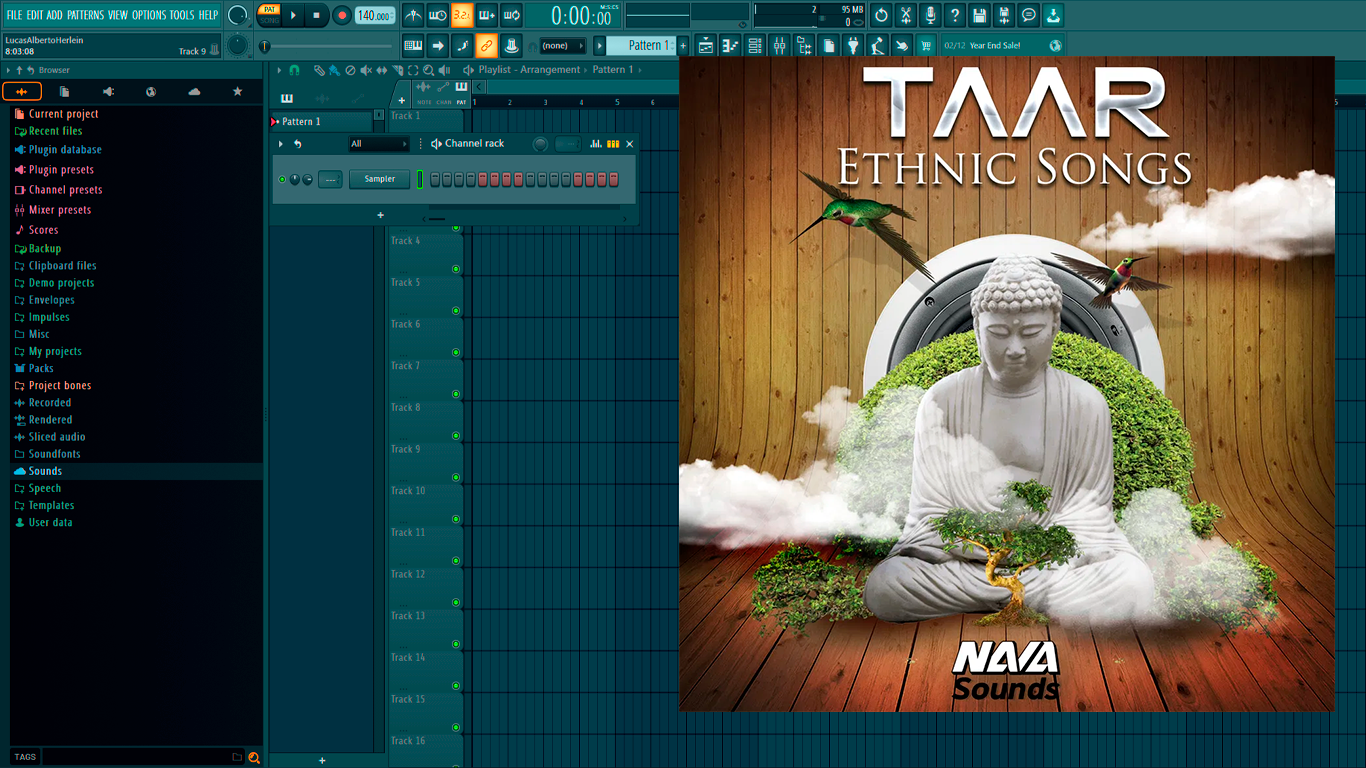Open the channel filter All dropdown

(379, 144)
